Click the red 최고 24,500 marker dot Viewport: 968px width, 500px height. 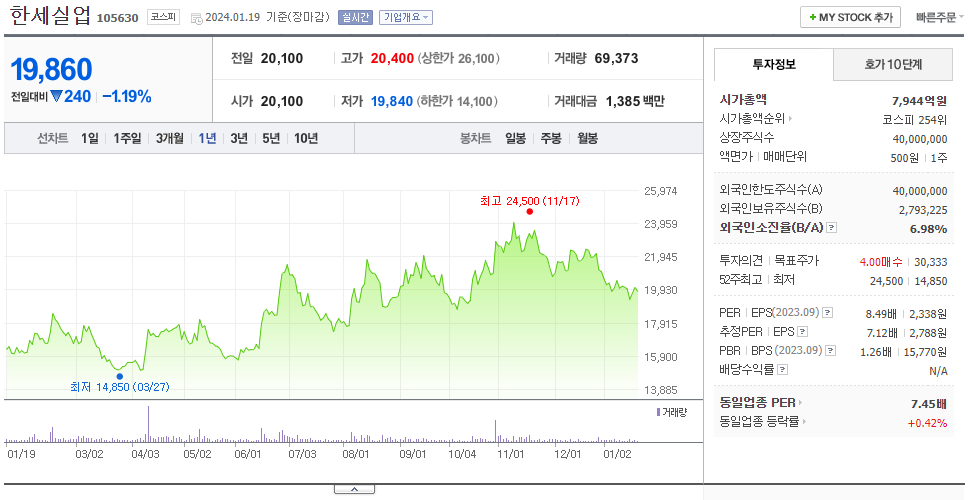pos(529,212)
